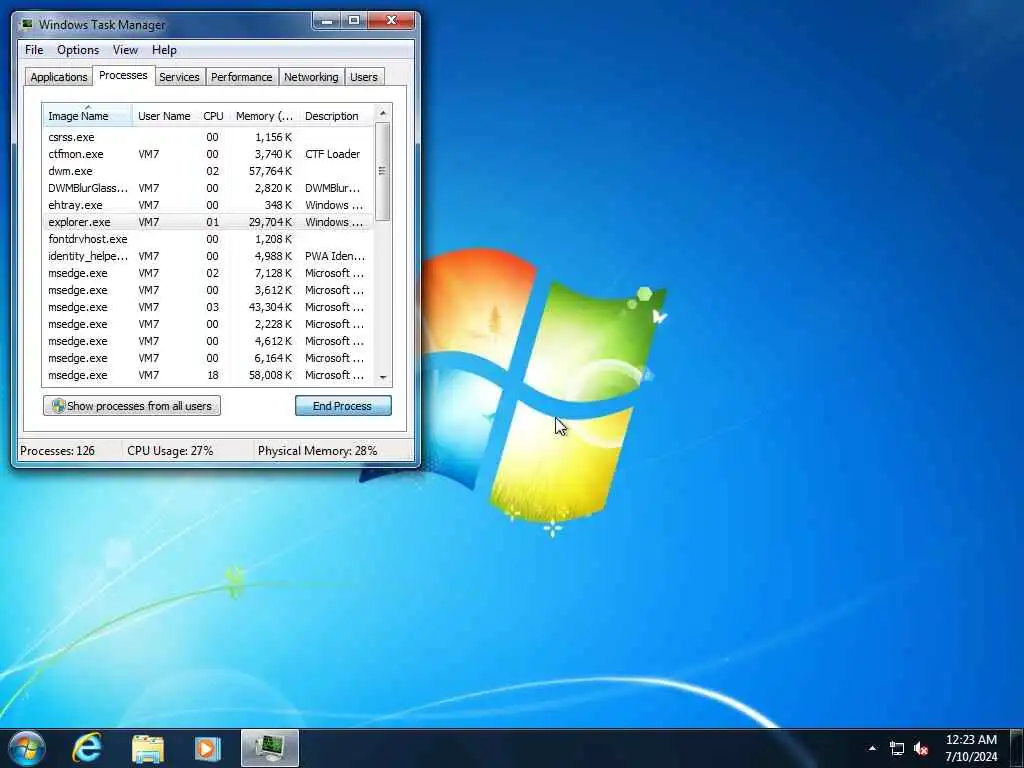The height and width of the screenshot is (768, 1024).
Task: Select the ctfmon.exe process row
Action: (x=208, y=154)
